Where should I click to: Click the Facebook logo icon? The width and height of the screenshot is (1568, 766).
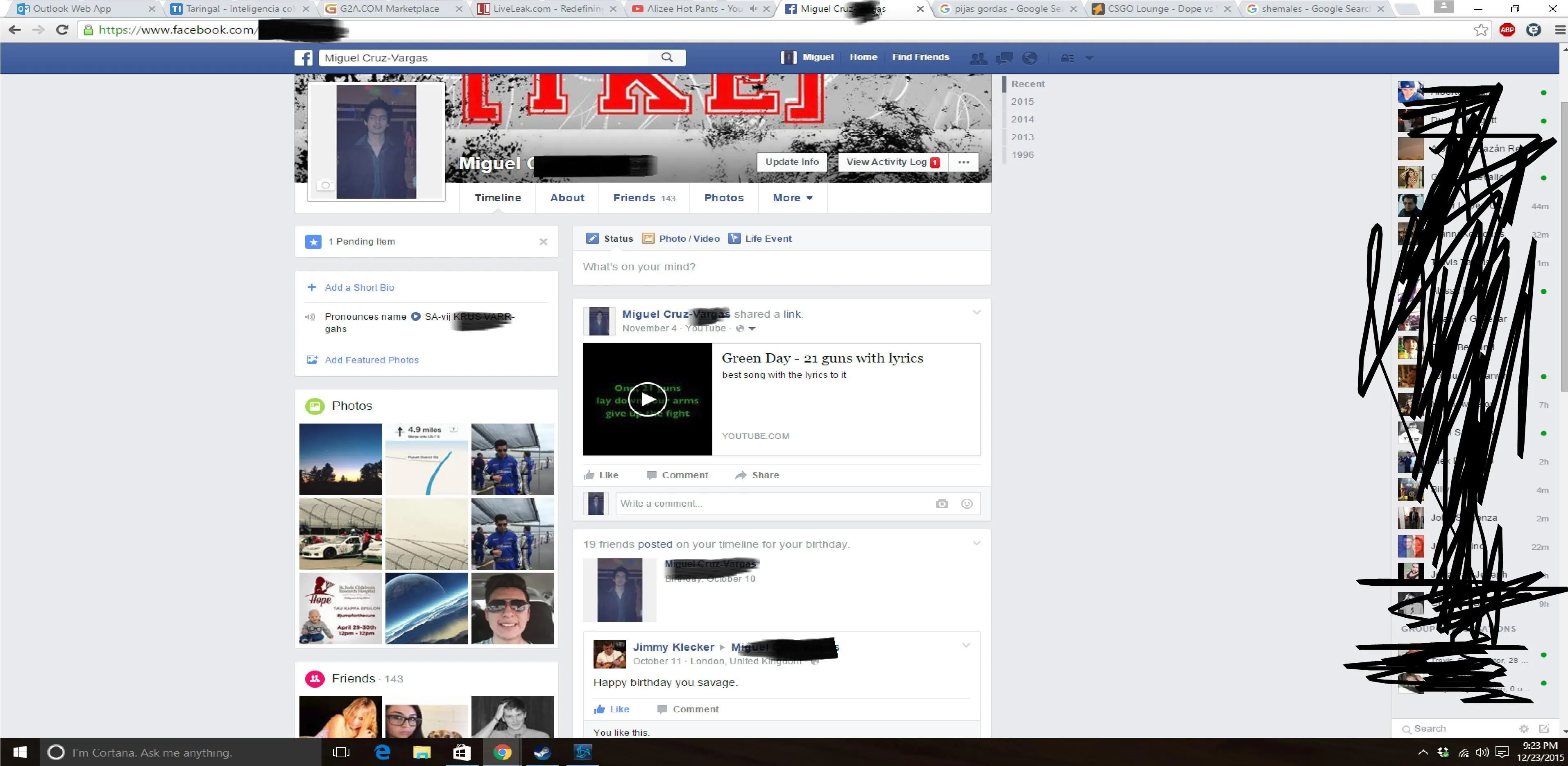304,58
